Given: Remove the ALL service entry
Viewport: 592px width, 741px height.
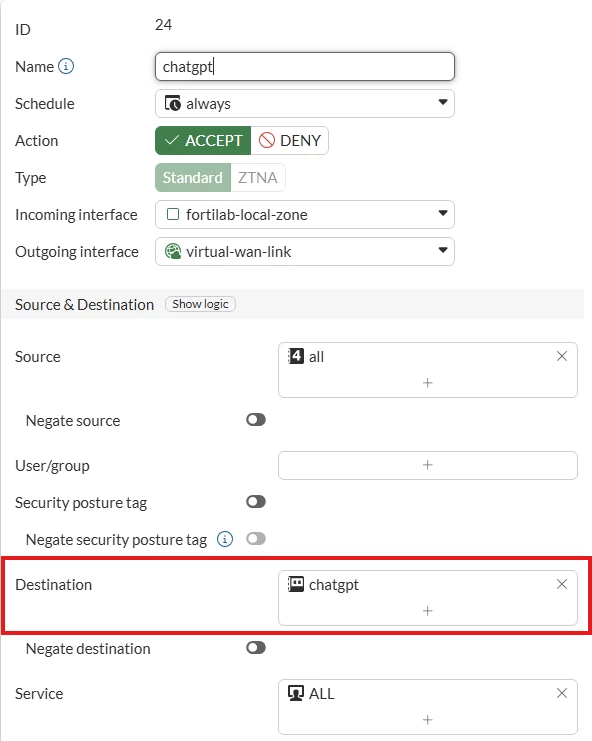Looking at the screenshot, I should pyautogui.click(x=562, y=693).
